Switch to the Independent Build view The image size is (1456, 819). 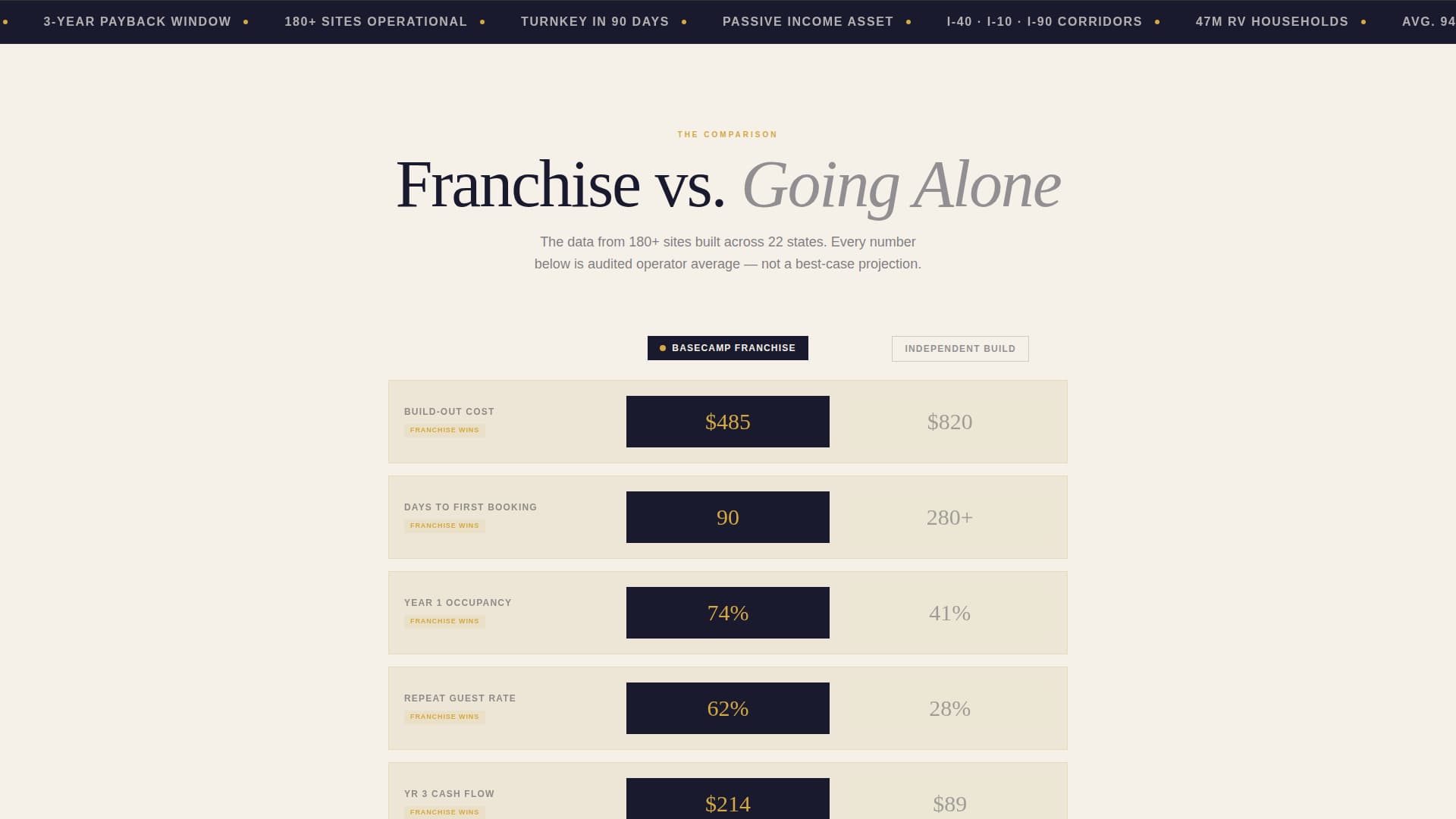point(959,349)
